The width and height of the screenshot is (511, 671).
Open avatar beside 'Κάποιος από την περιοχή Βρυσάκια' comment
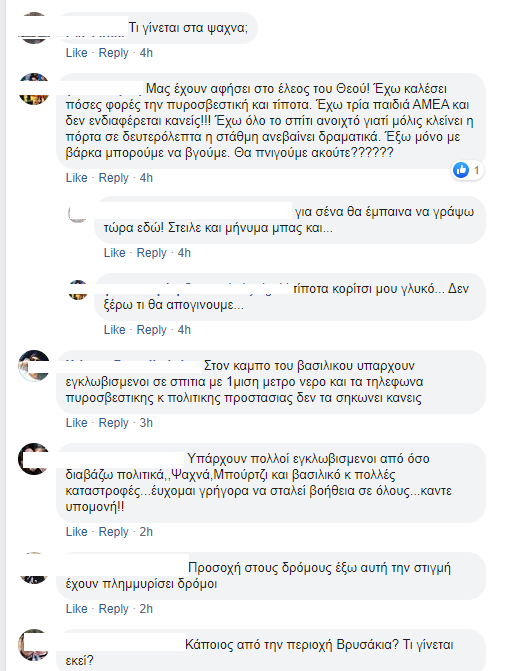pyautogui.click(x=34, y=645)
